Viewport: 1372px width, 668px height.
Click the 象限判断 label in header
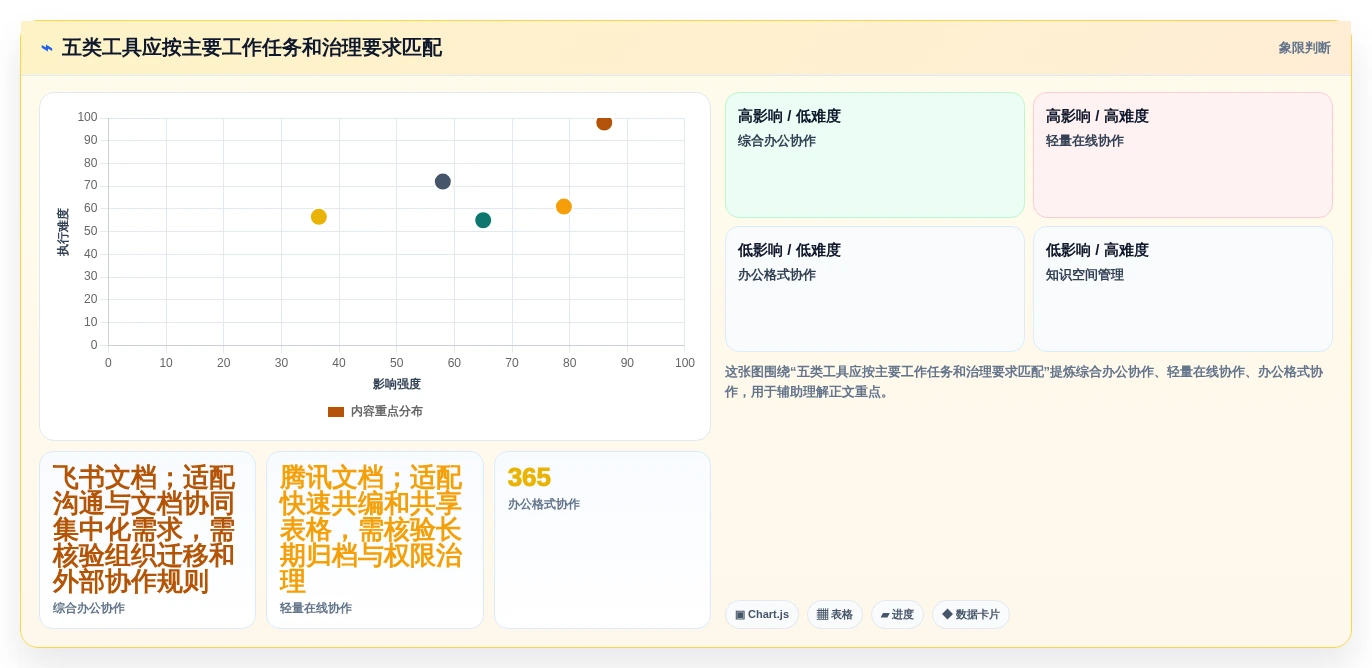(x=1304, y=48)
